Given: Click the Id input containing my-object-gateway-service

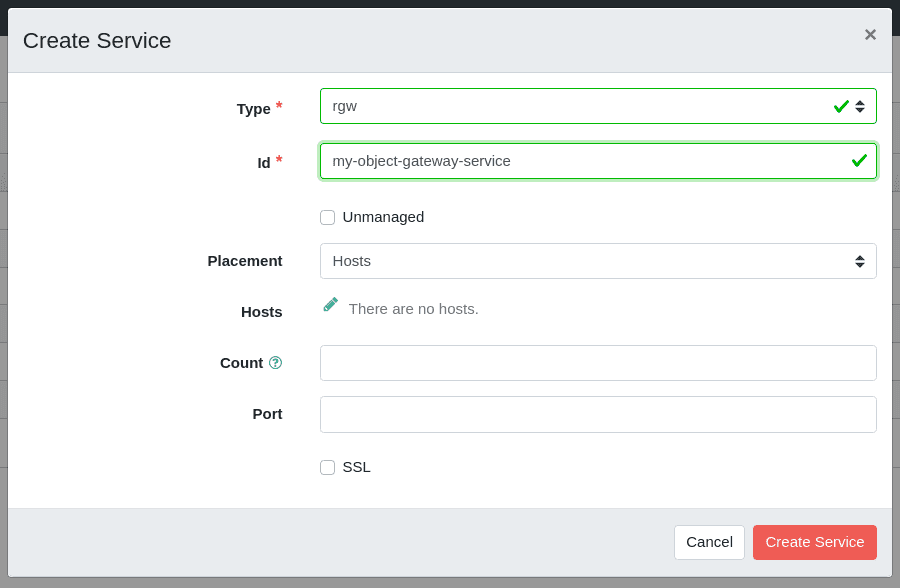Looking at the screenshot, I should click(598, 160).
